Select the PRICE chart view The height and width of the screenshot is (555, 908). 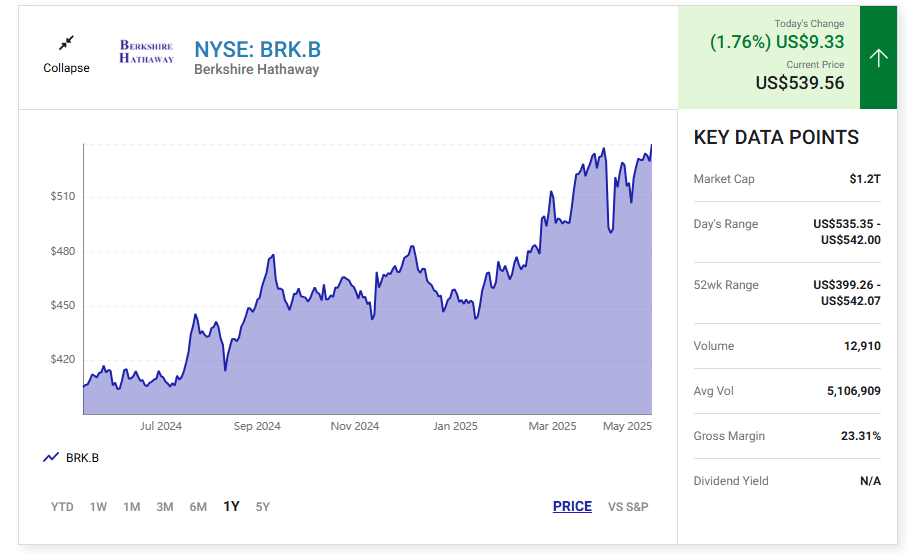572,506
